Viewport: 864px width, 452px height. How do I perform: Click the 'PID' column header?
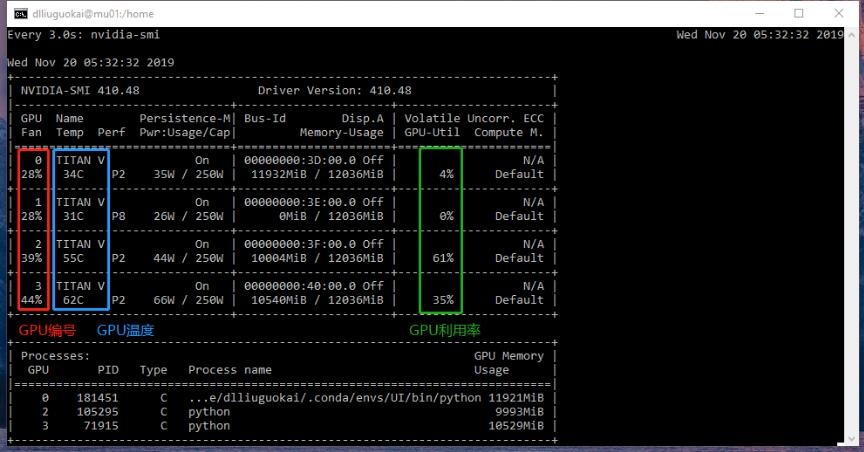(x=108, y=370)
